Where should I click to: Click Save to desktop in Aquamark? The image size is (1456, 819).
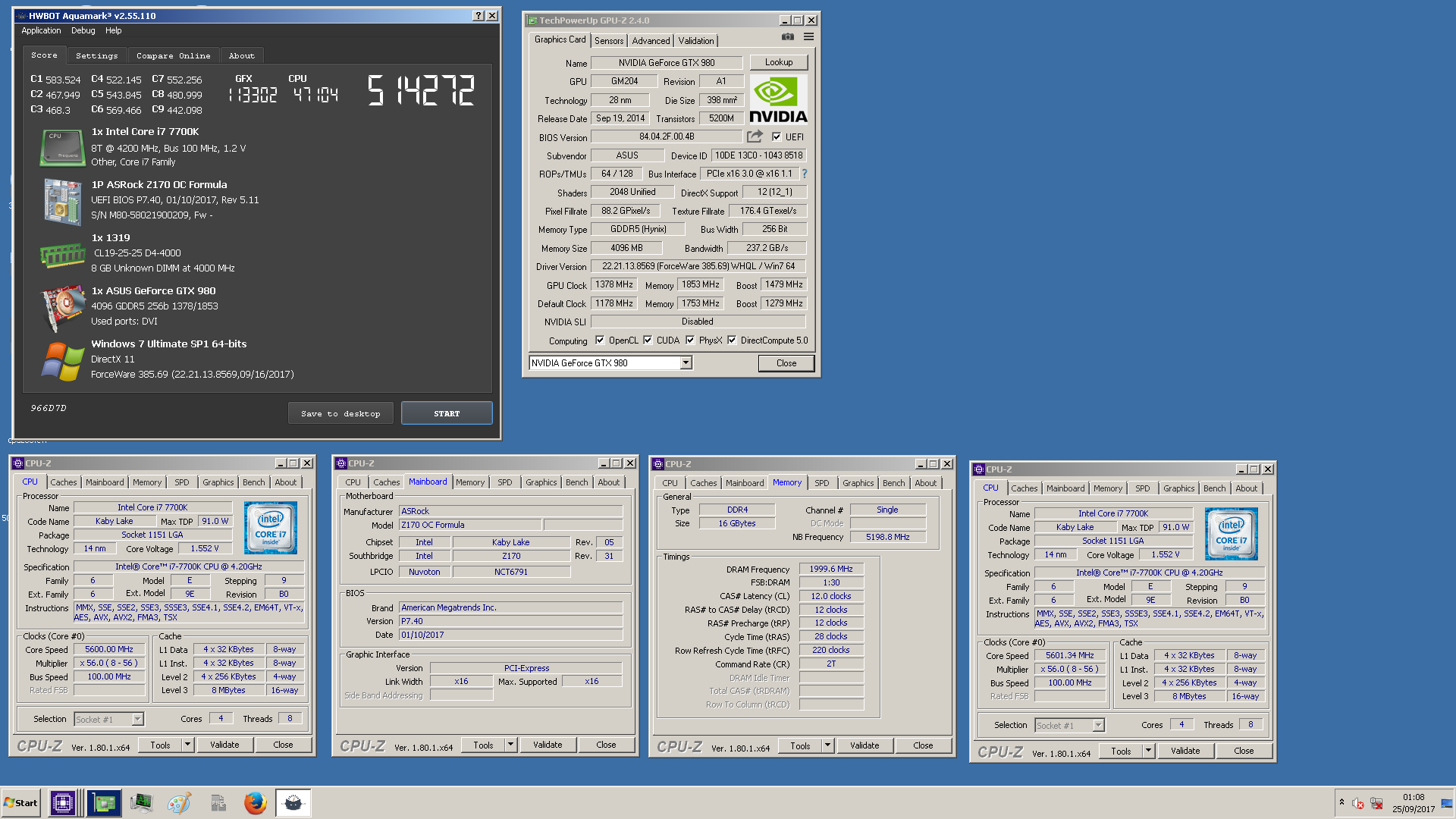tap(340, 413)
